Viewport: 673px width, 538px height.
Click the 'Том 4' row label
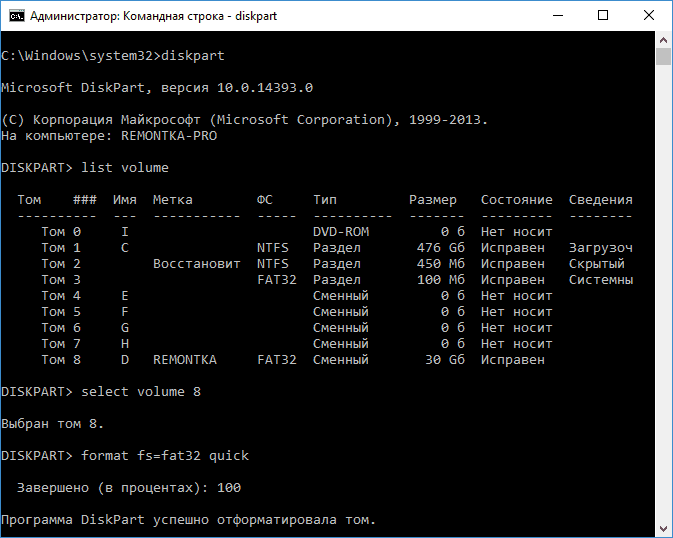pos(61,296)
